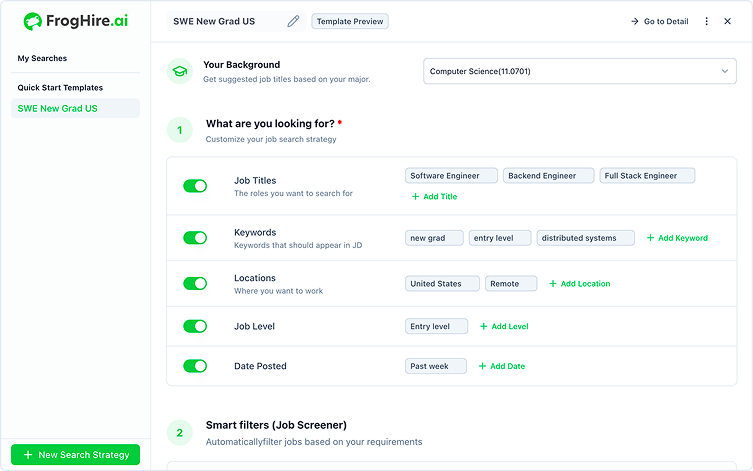Screen dimensions: 753x471
Task: Click the Job Level row label
Action: click(x=254, y=326)
